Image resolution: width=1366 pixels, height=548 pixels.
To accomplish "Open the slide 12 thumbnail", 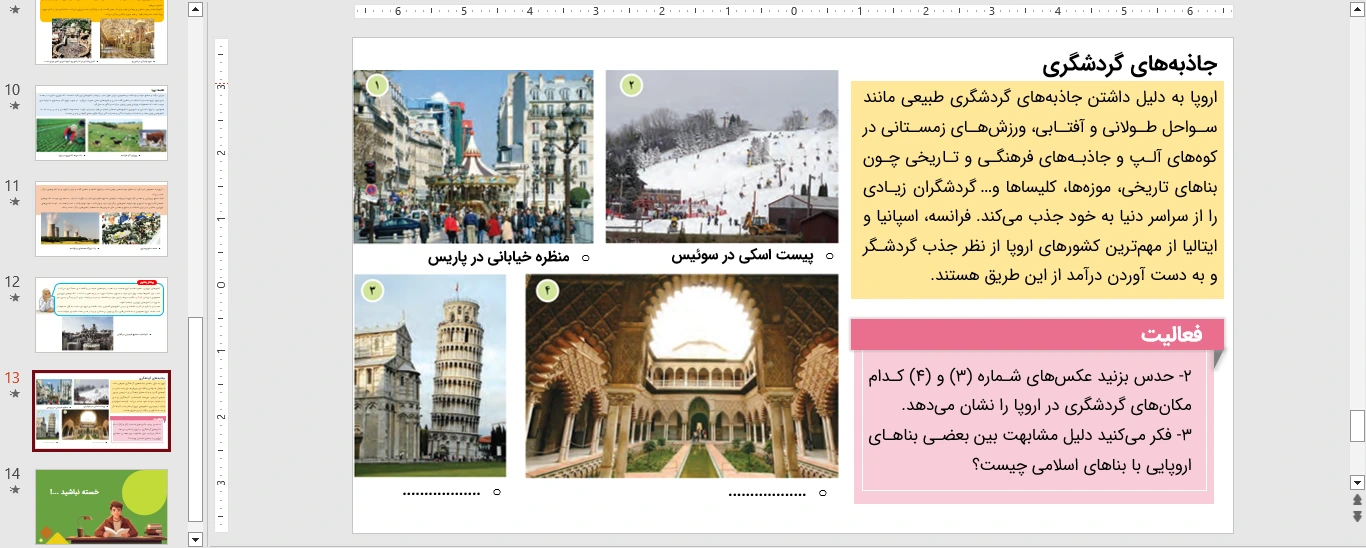I will click(x=101, y=314).
